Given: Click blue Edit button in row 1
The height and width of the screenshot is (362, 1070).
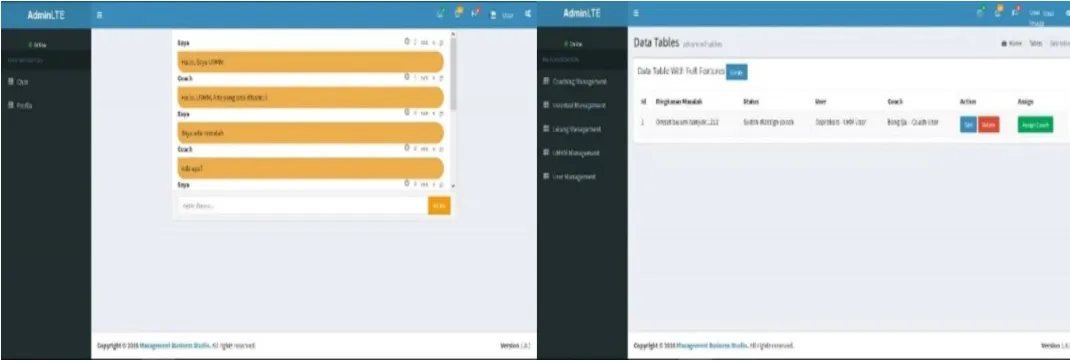Looking at the screenshot, I should 968,125.
